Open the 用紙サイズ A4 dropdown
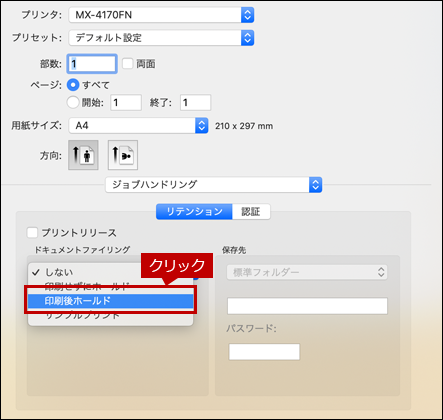 click(138, 126)
